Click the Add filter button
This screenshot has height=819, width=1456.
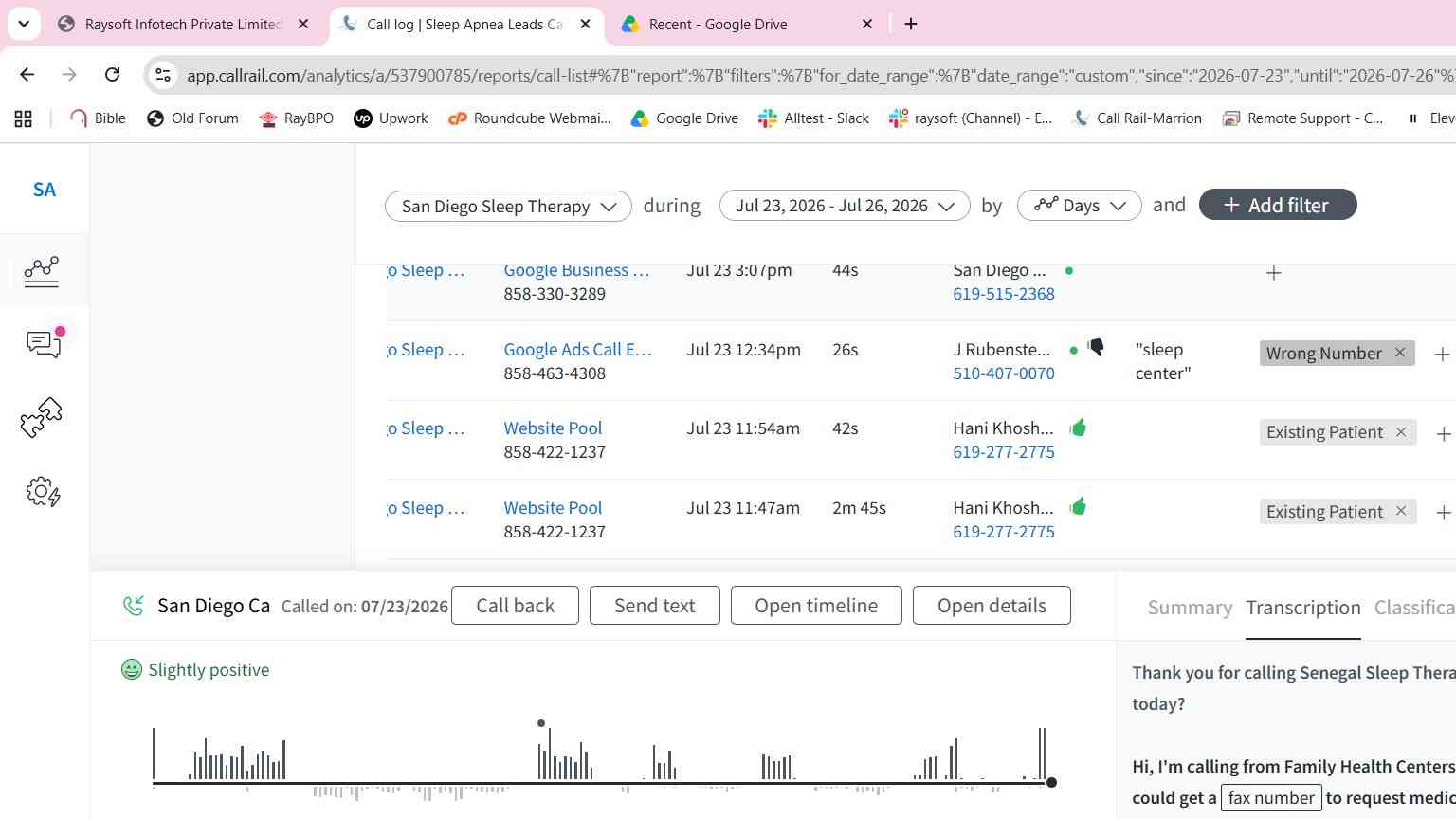coord(1278,205)
